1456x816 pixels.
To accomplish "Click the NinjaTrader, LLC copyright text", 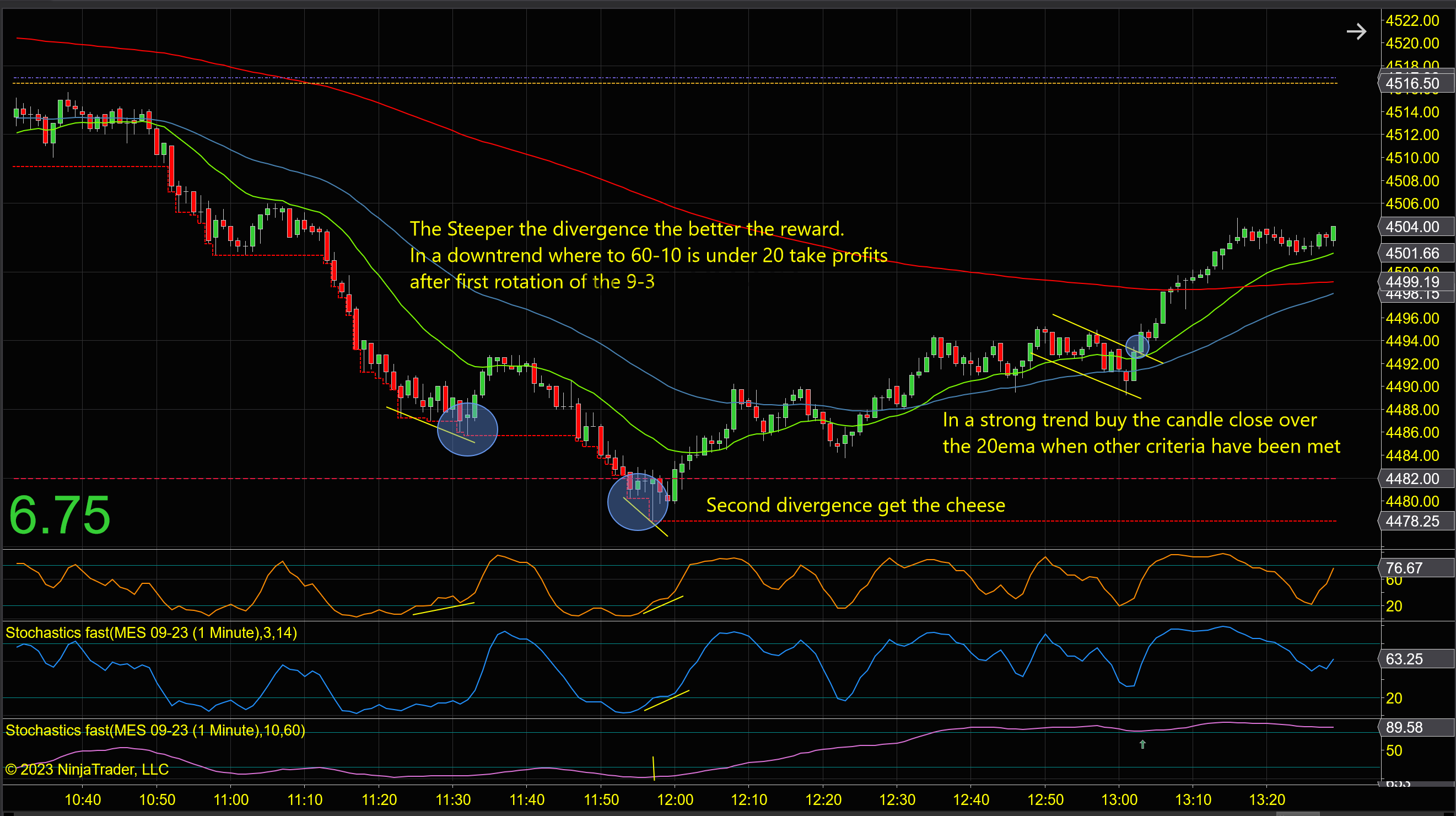I will click(87, 770).
